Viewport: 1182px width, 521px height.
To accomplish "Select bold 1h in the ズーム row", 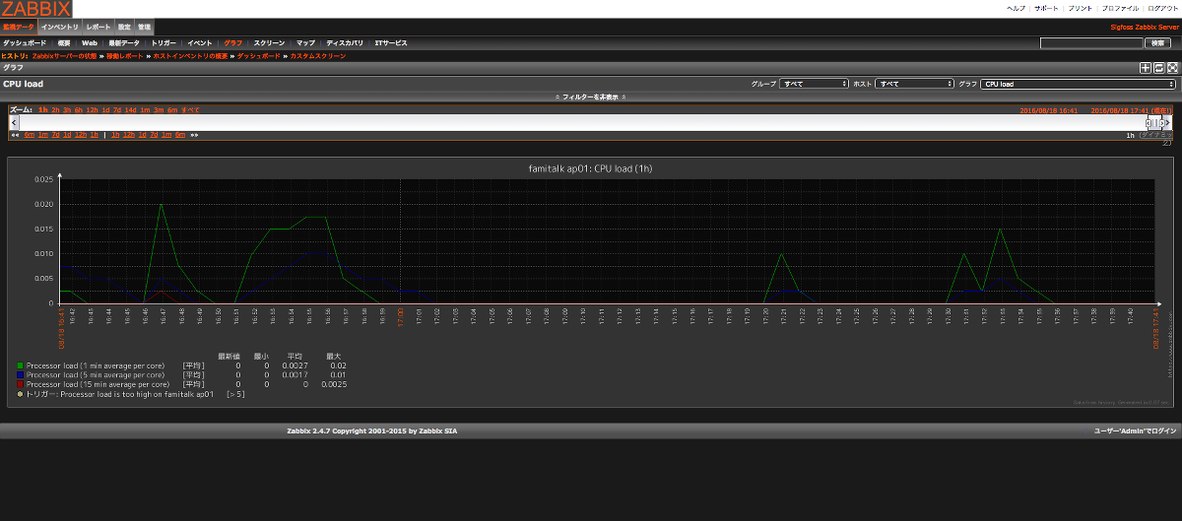I will point(43,110).
